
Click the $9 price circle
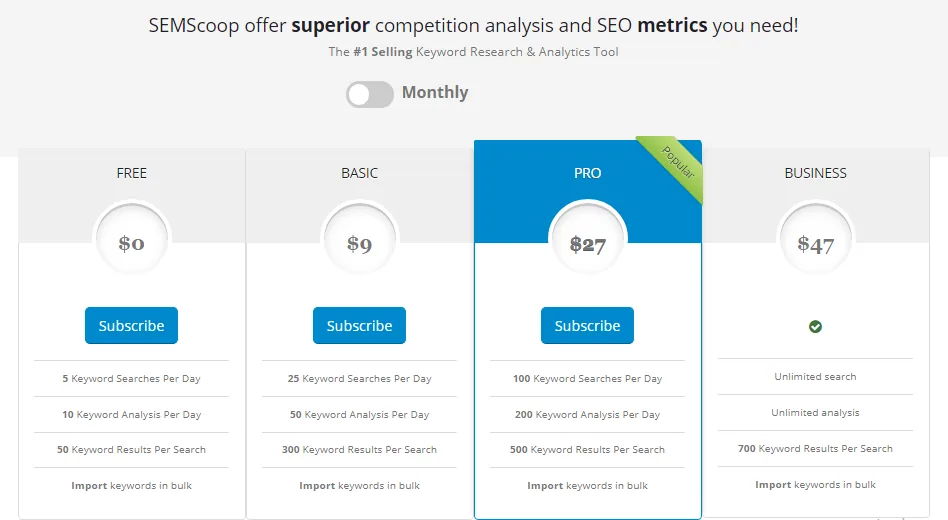pos(359,243)
